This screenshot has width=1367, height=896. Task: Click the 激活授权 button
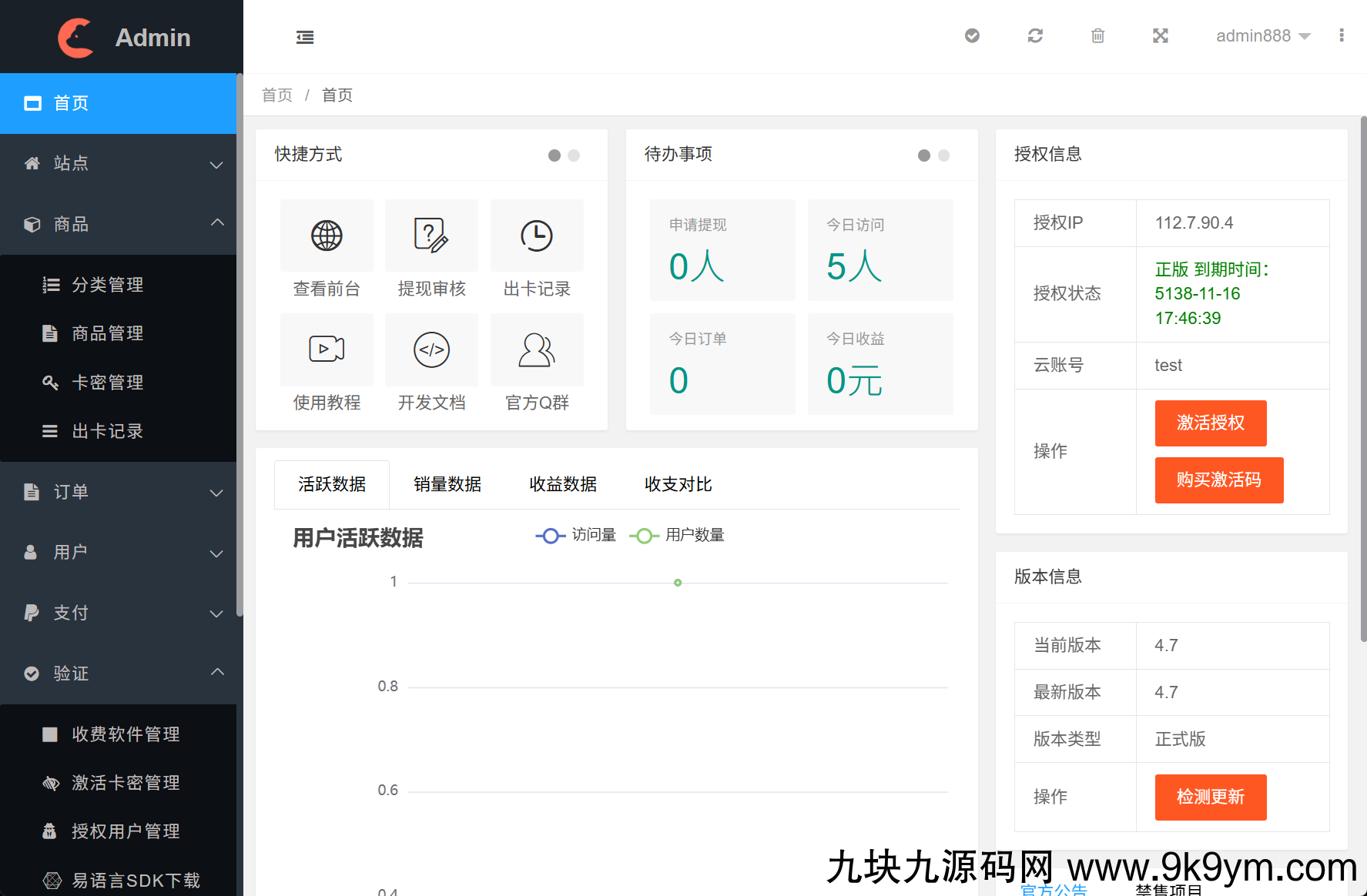(1210, 423)
